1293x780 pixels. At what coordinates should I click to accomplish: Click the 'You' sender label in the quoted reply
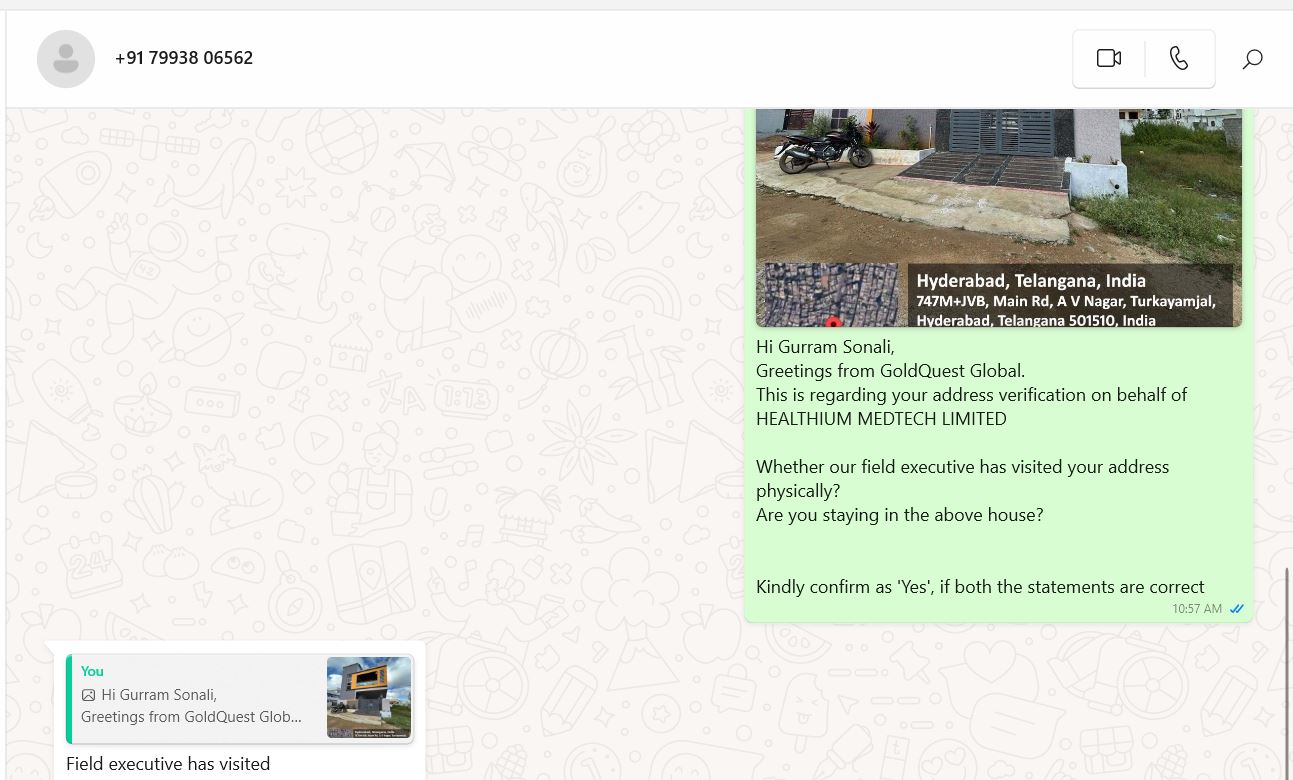click(x=92, y=671)
